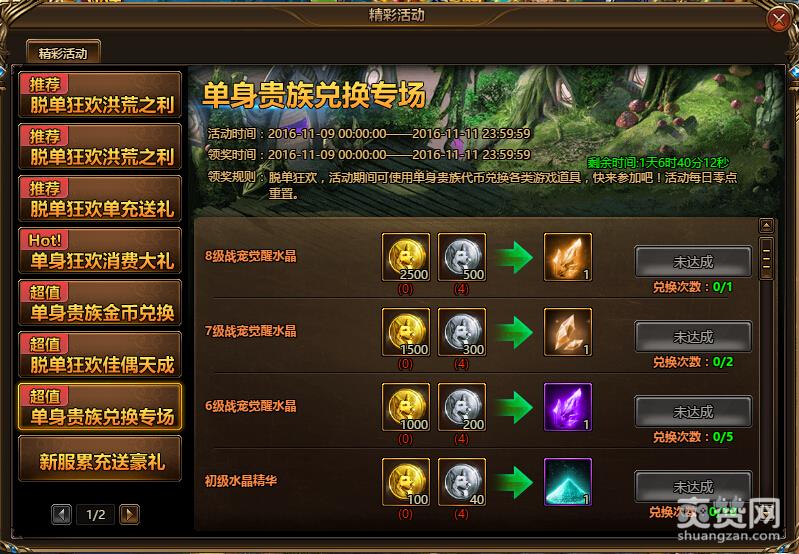This screenshot has height=554, width=799.
Task: Go to previous page of activity list
Action: click(x=62, y=514)
